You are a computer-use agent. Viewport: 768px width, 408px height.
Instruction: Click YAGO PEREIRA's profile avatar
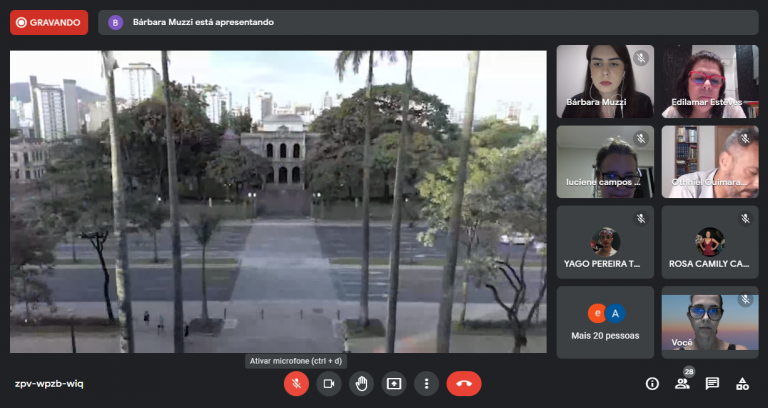pos(605,240)
